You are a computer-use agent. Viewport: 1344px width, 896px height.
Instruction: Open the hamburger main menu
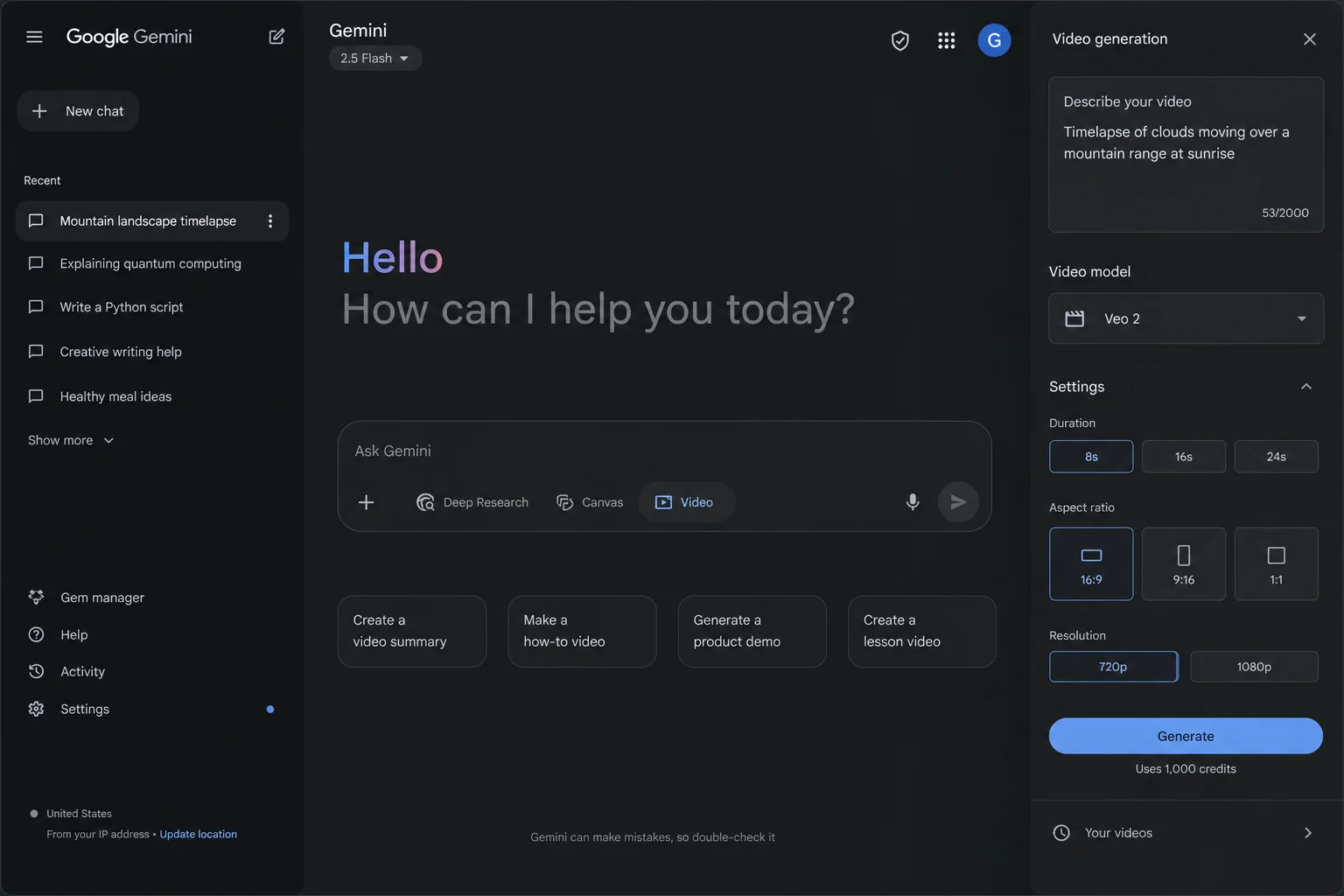(34, 37)
